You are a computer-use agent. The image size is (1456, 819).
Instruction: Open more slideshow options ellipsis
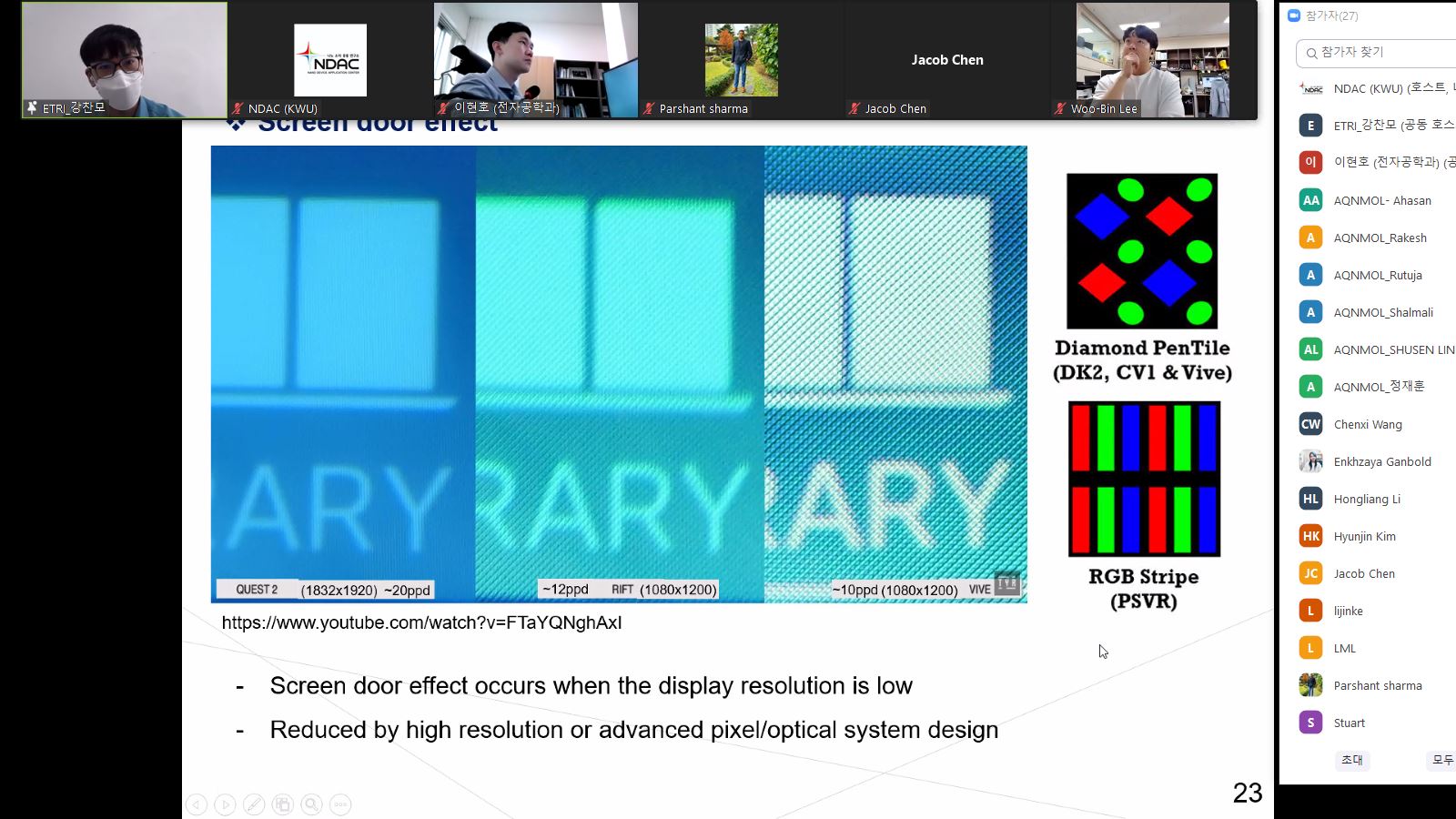(x=340, y=804)
